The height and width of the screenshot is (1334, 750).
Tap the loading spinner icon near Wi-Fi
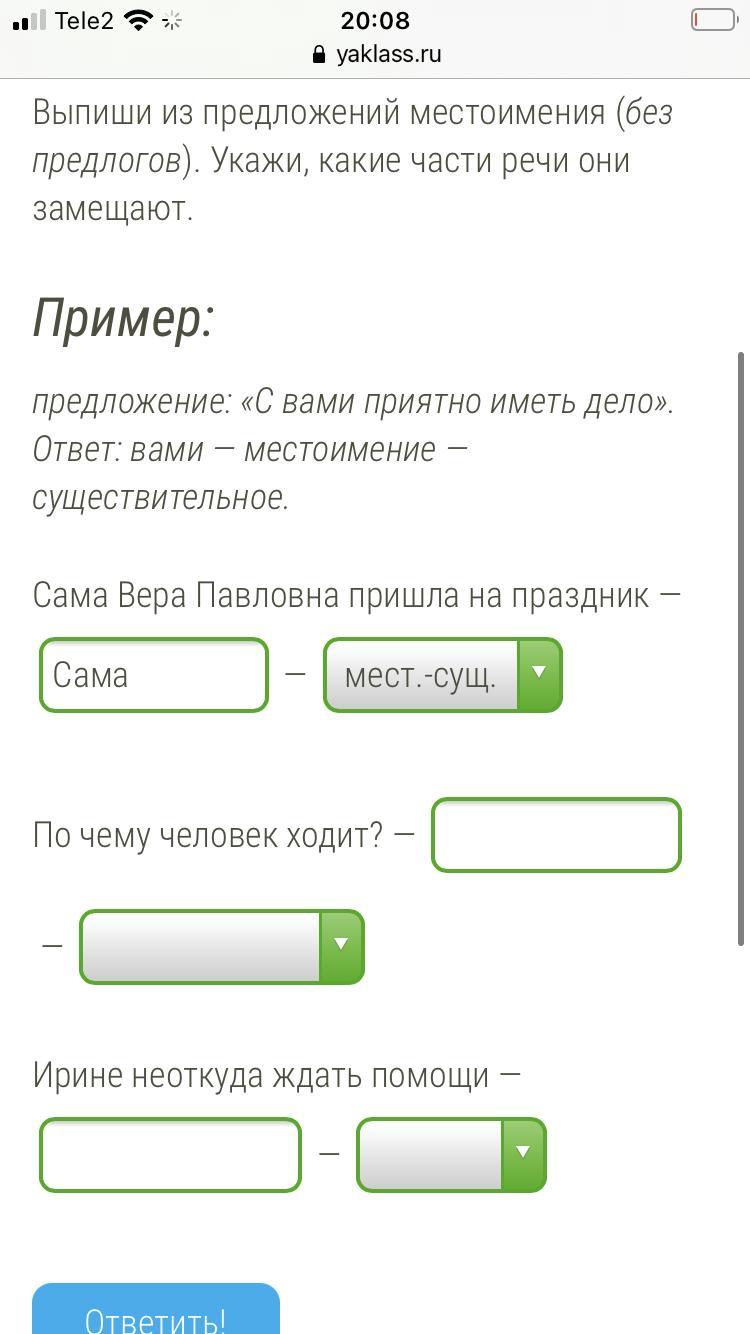[x=172, y=20]
